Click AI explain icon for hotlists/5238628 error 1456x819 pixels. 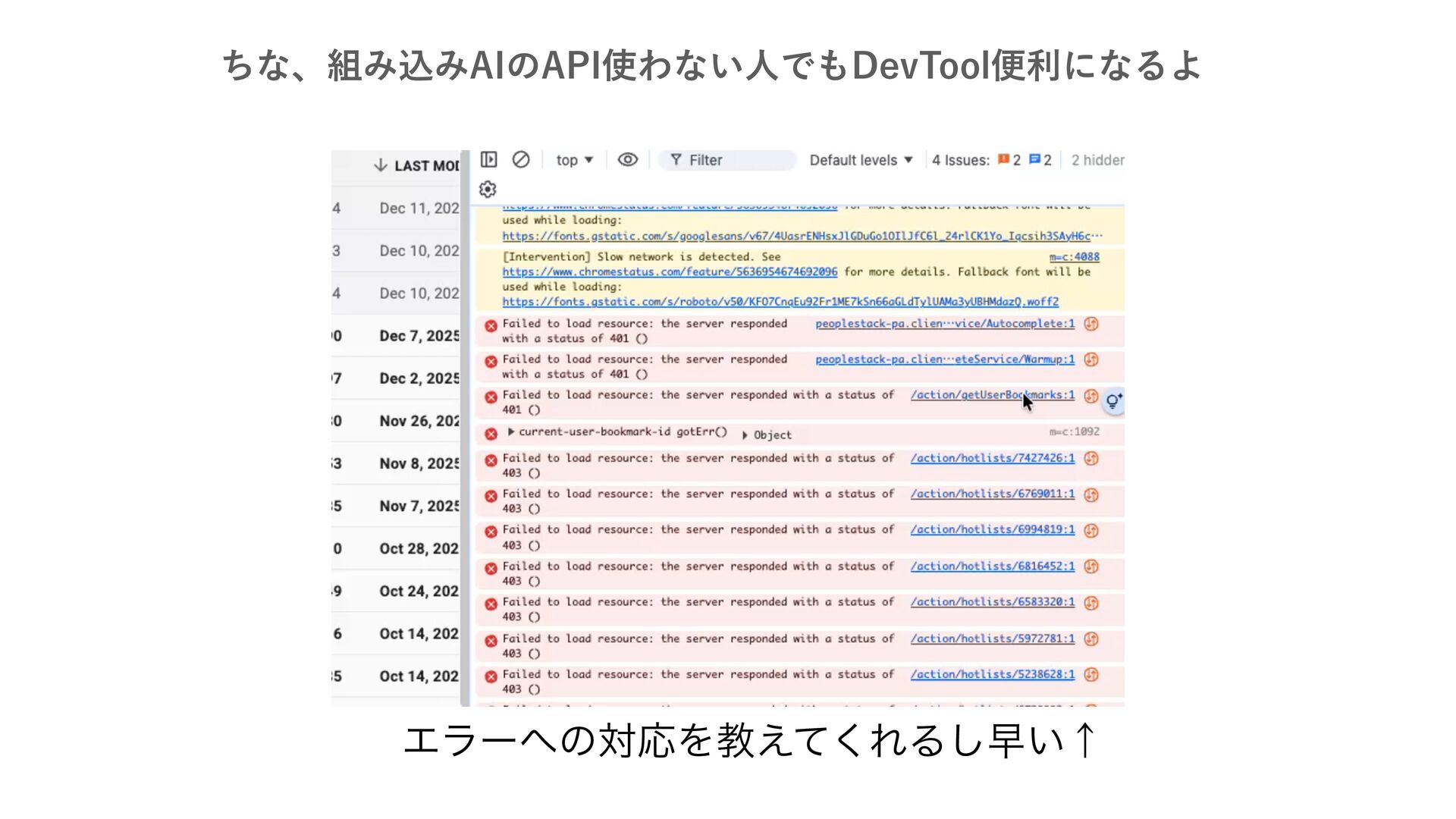[1091, 674]
